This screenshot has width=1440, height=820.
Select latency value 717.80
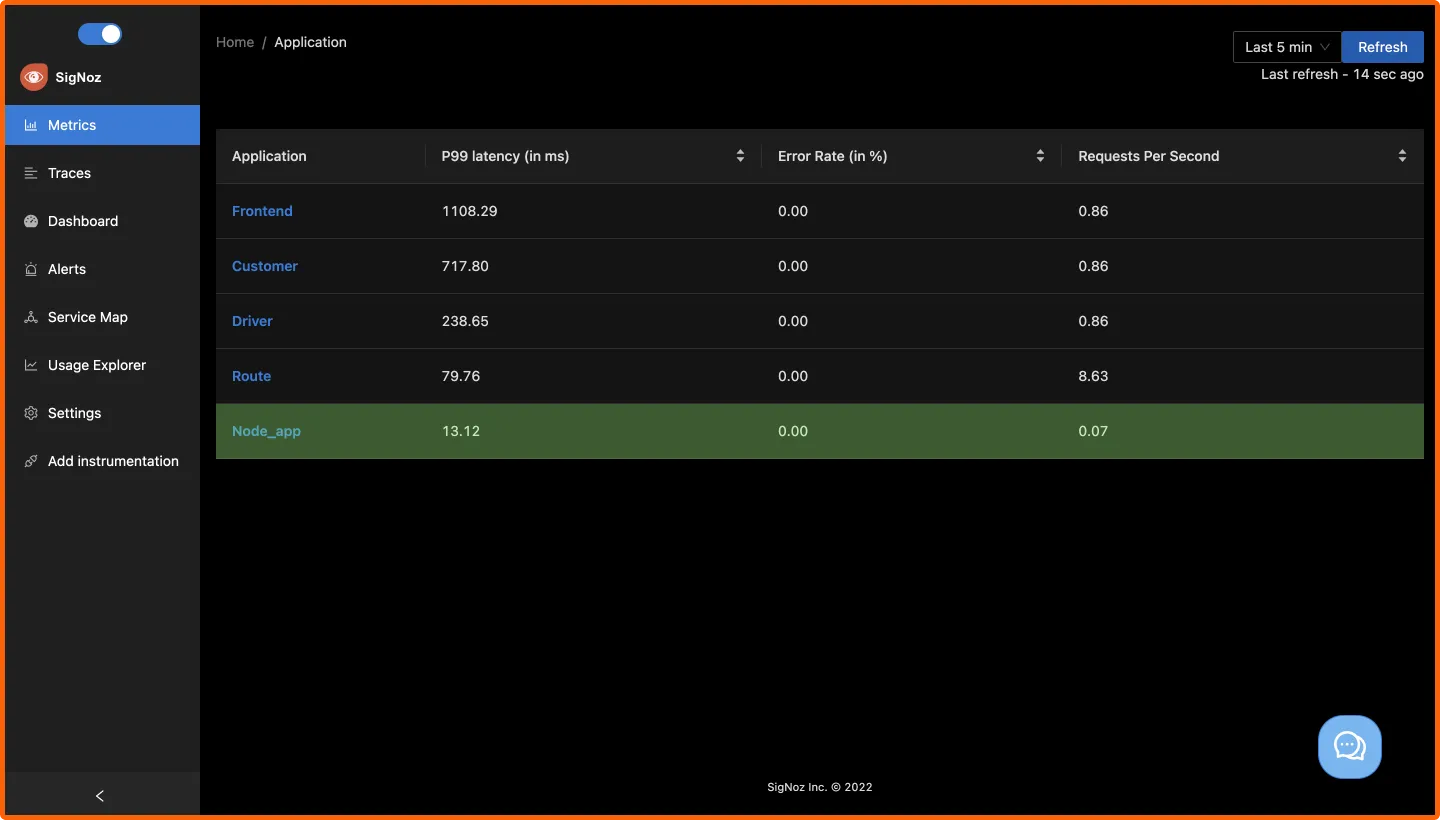(465, 266)
